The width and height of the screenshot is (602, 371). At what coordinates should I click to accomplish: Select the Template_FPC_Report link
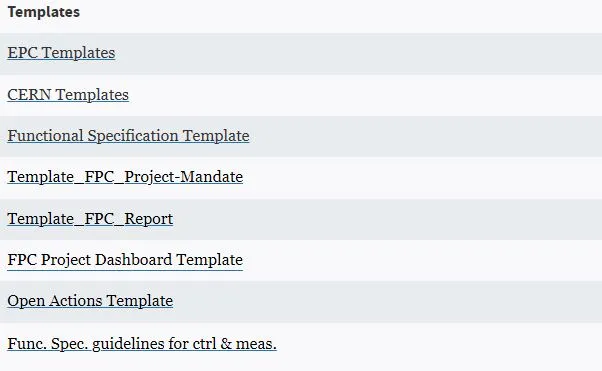[90, 219]
